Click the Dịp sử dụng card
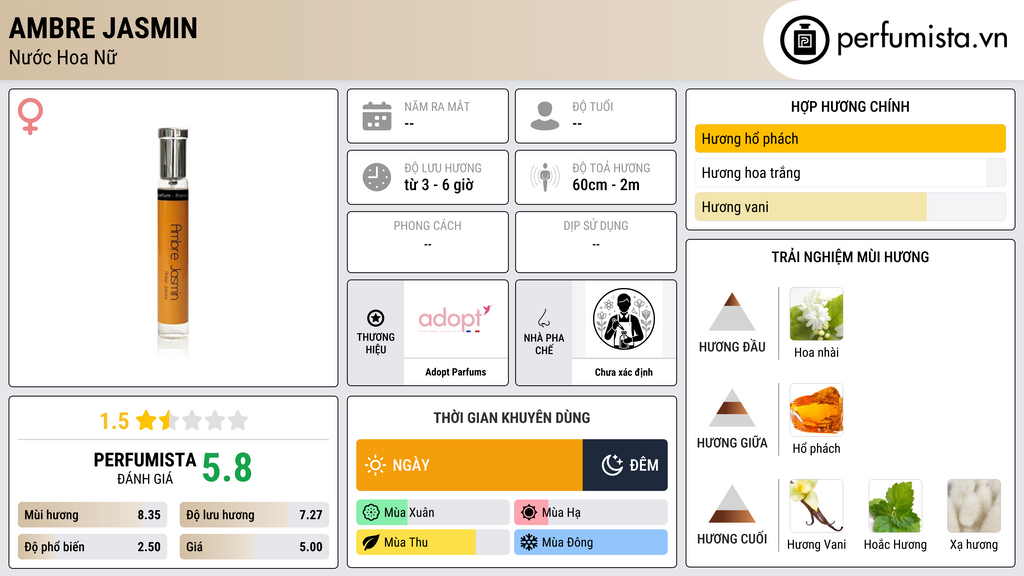1024x576 pixels. point(596,242)
